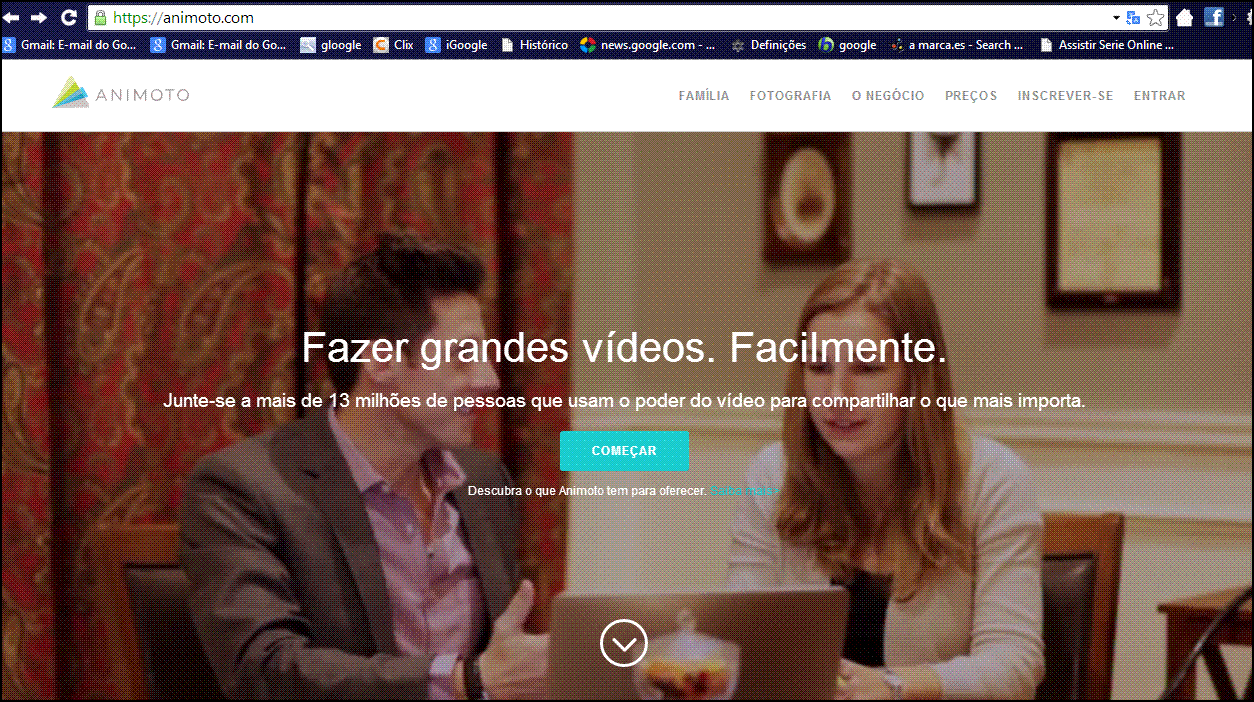
Task: Open the browser home page icon
Action: coord(1184,16)
